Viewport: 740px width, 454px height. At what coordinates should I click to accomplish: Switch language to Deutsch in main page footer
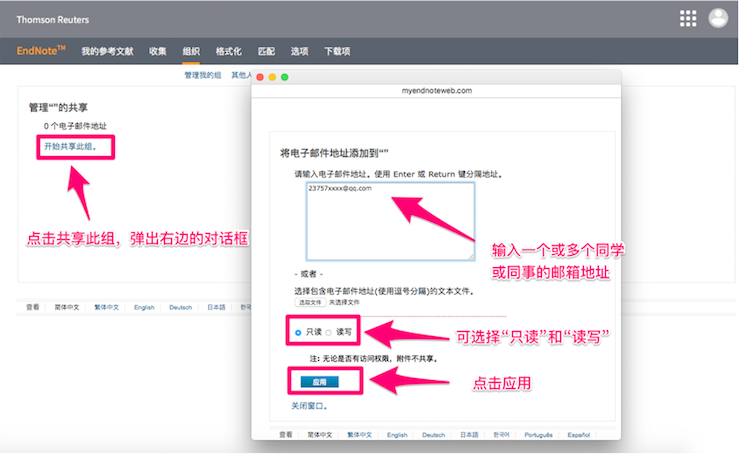[x=181, y=307]
